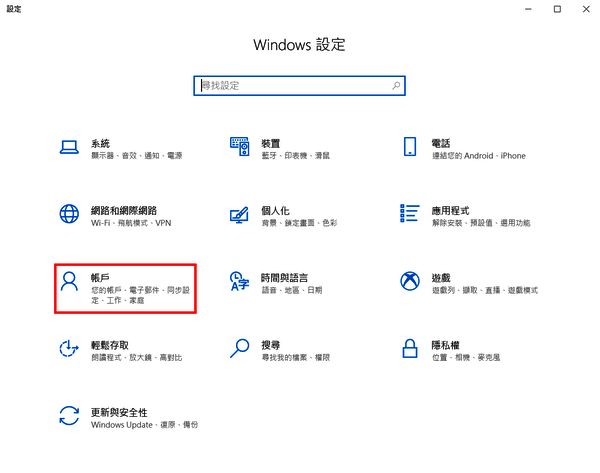Open the 時間與語言 clock and letter icon
This screenshot has height=473, width=600.
240,281
